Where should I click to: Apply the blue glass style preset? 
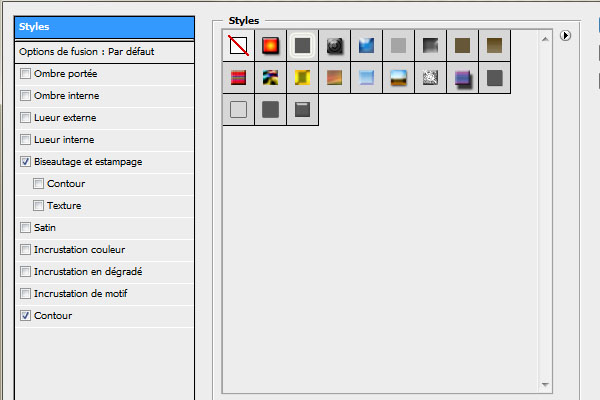(367, 46)
